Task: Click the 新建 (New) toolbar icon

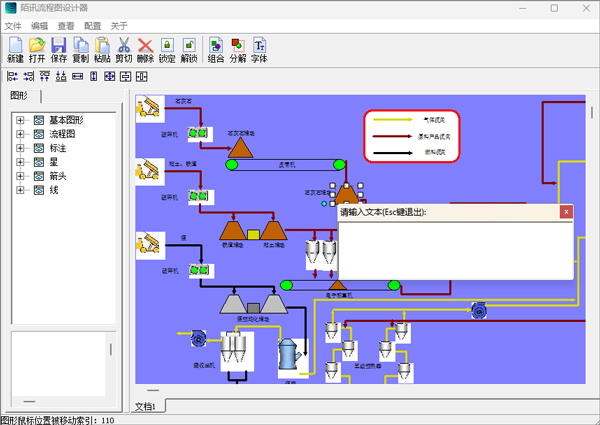Action: (15, 46)
